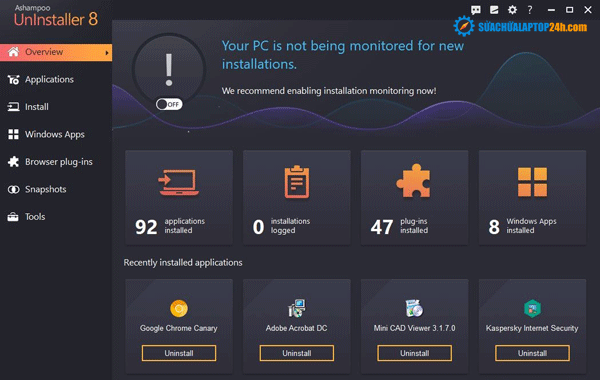The height and width of the screenshot is (380, 600).
Task: Click the Tools toolbox sidebar icon
Action: (13, 217)
